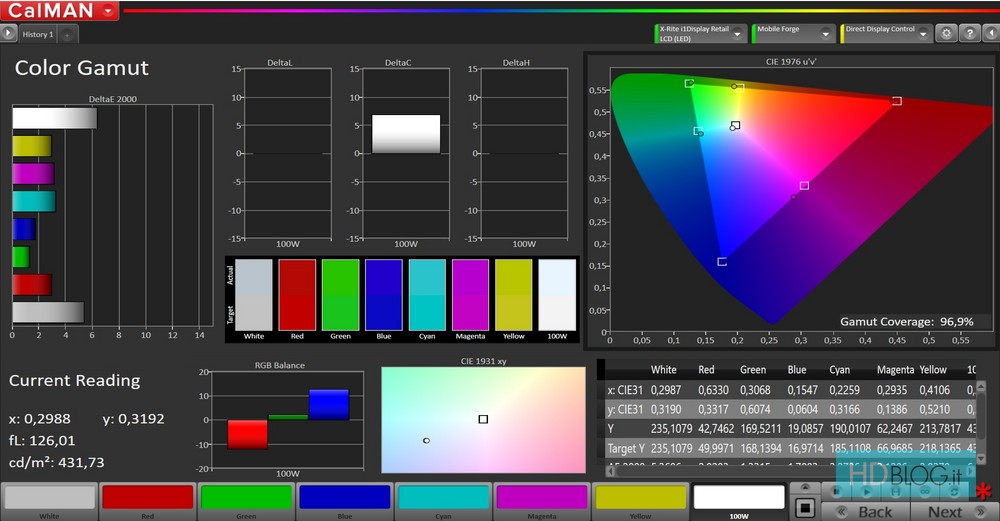Screen dimensions: 1000x521
Task: Open the Mobile Forge source dropdown
Action: (793, 34)
